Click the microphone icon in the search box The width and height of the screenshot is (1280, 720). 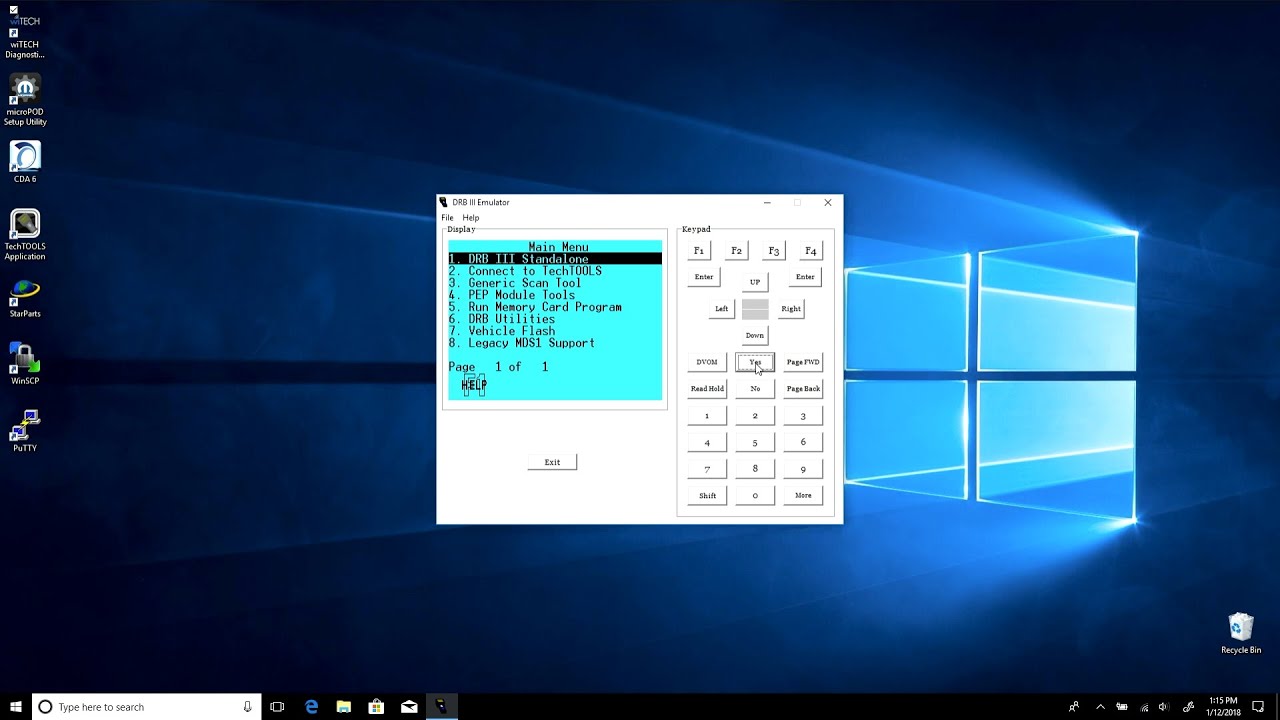[247, 707]
